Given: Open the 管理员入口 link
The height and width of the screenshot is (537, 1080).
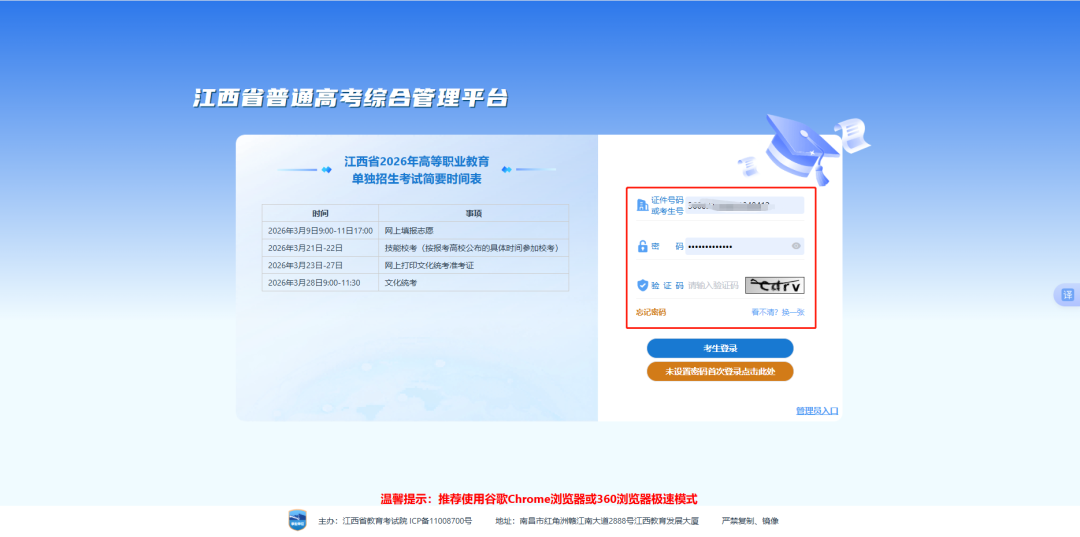Looking at the screenshot, I should point(816,411).
